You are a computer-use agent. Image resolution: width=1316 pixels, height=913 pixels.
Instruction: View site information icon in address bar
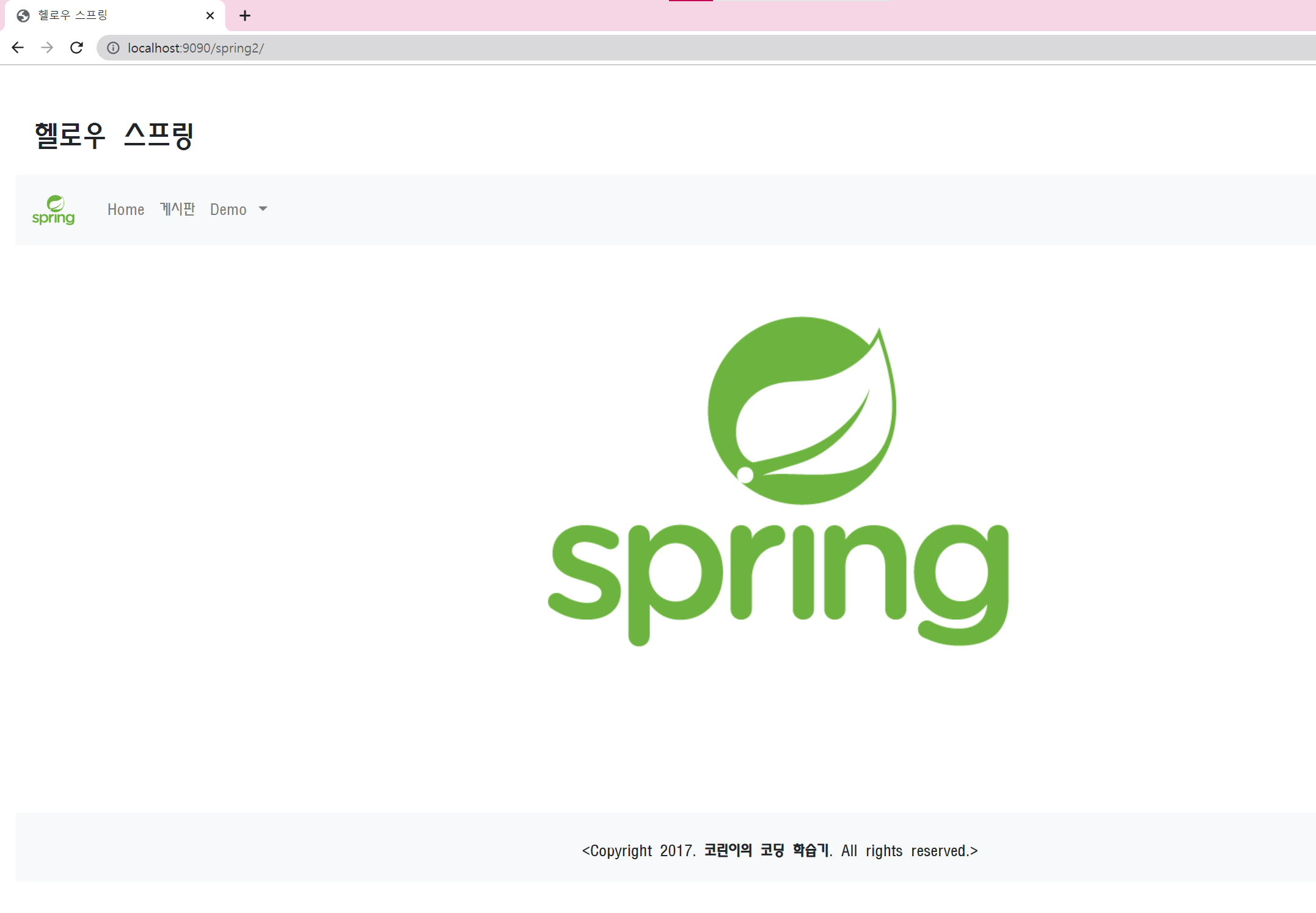113,48
